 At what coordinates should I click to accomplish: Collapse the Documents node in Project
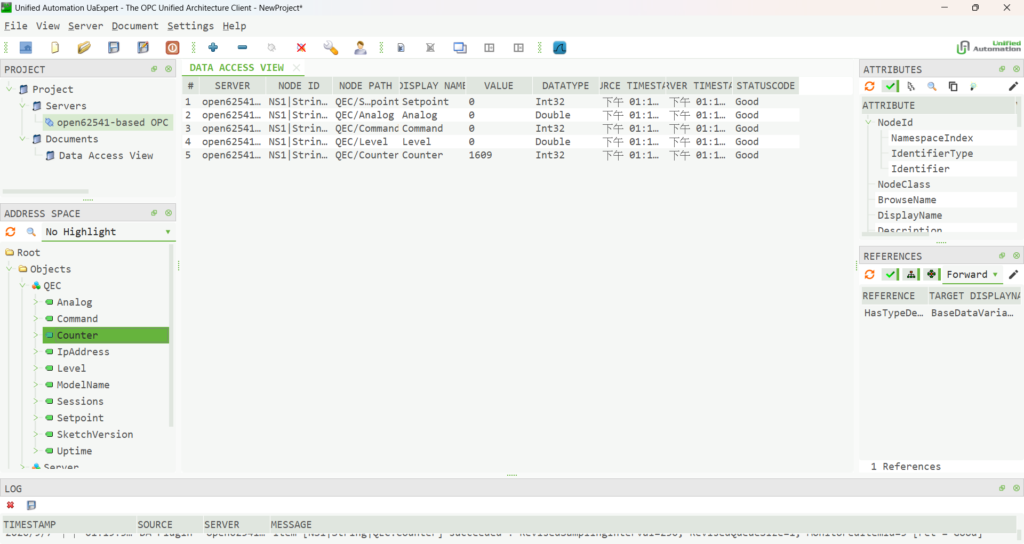tap(22, 139)
